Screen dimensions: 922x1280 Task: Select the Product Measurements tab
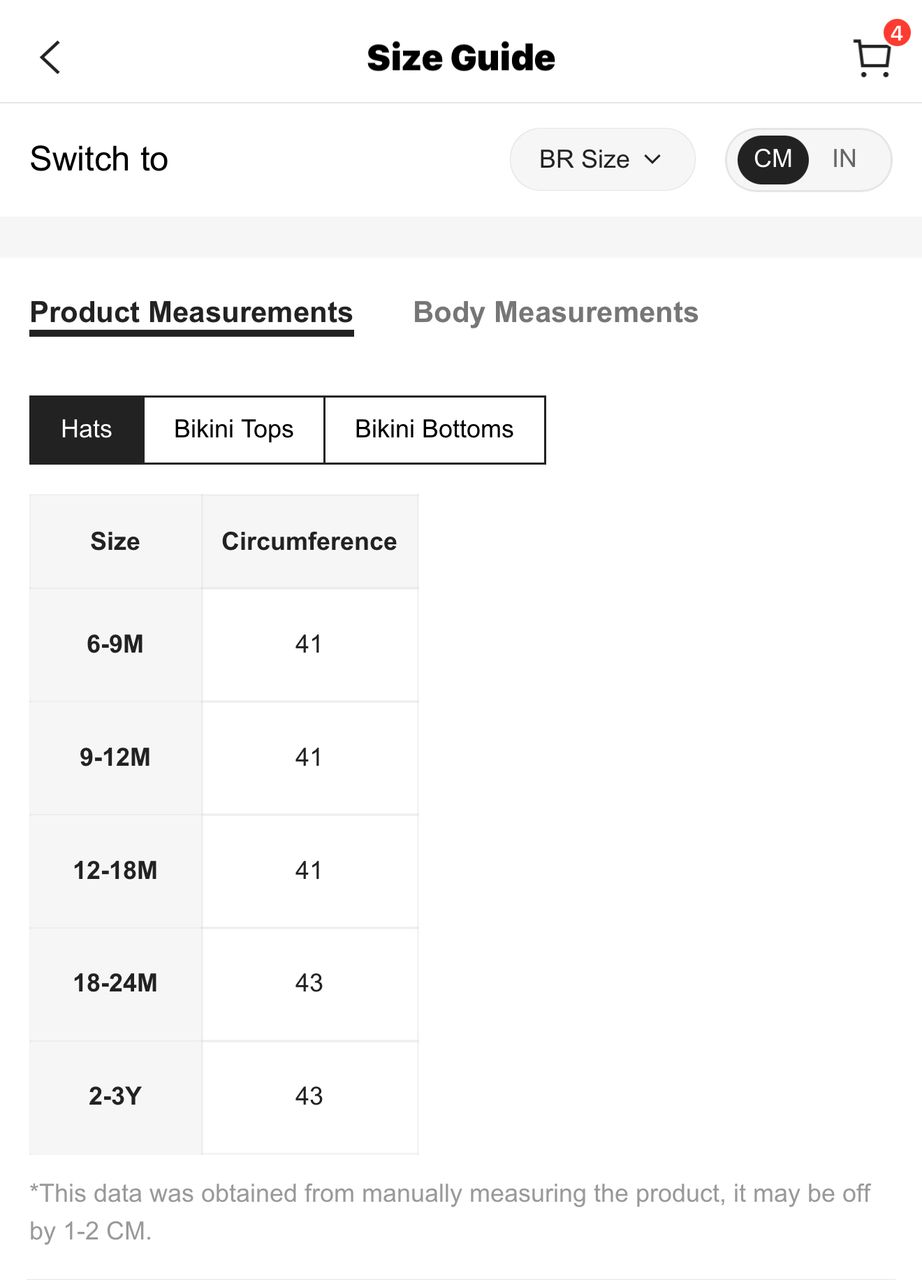[x=191, y=313]
